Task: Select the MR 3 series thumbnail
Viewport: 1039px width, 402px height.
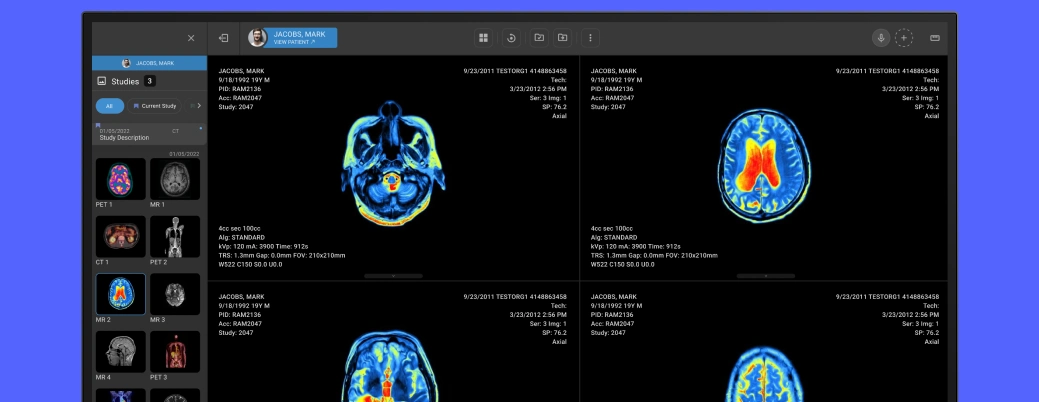Action: (x=175, y=294)
